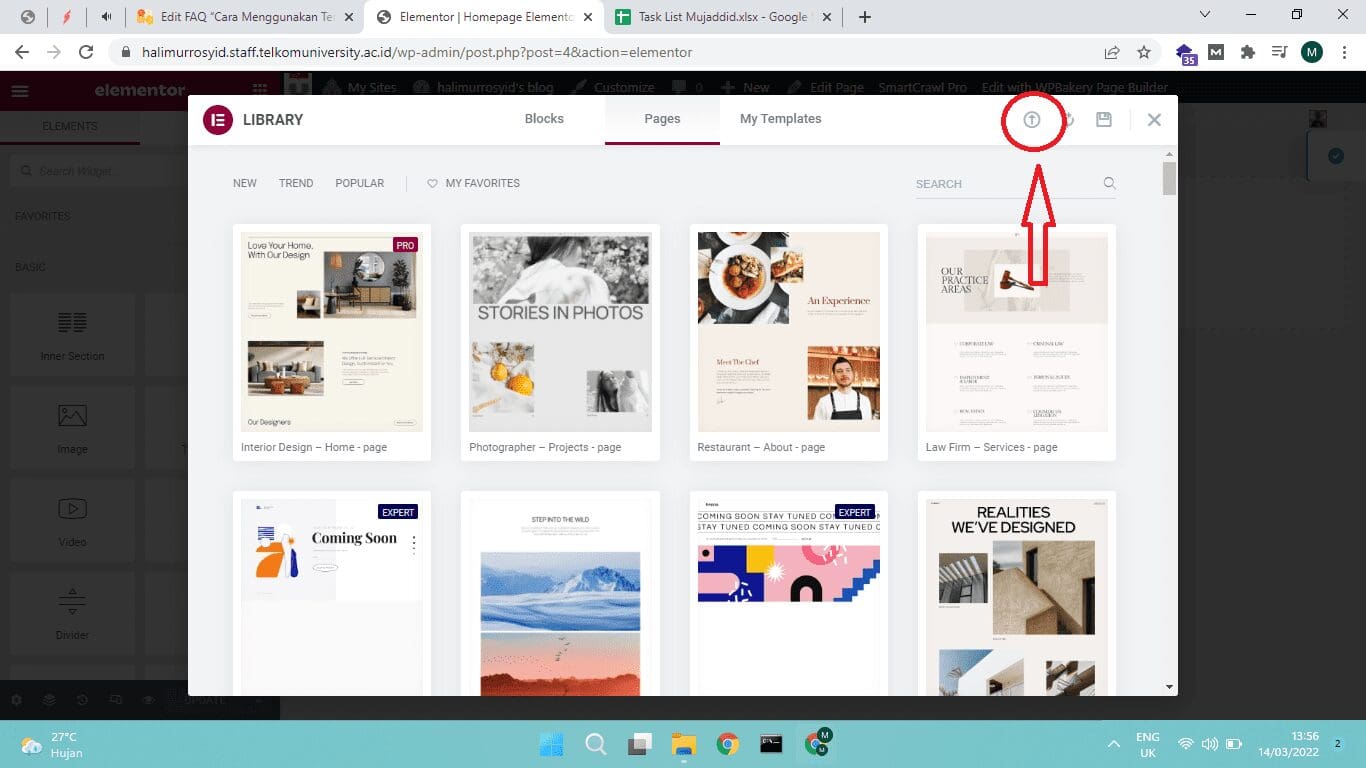Filter templates by POPULAR
Viewport: 1366px width, 768px height.
[x=360, y=183]
